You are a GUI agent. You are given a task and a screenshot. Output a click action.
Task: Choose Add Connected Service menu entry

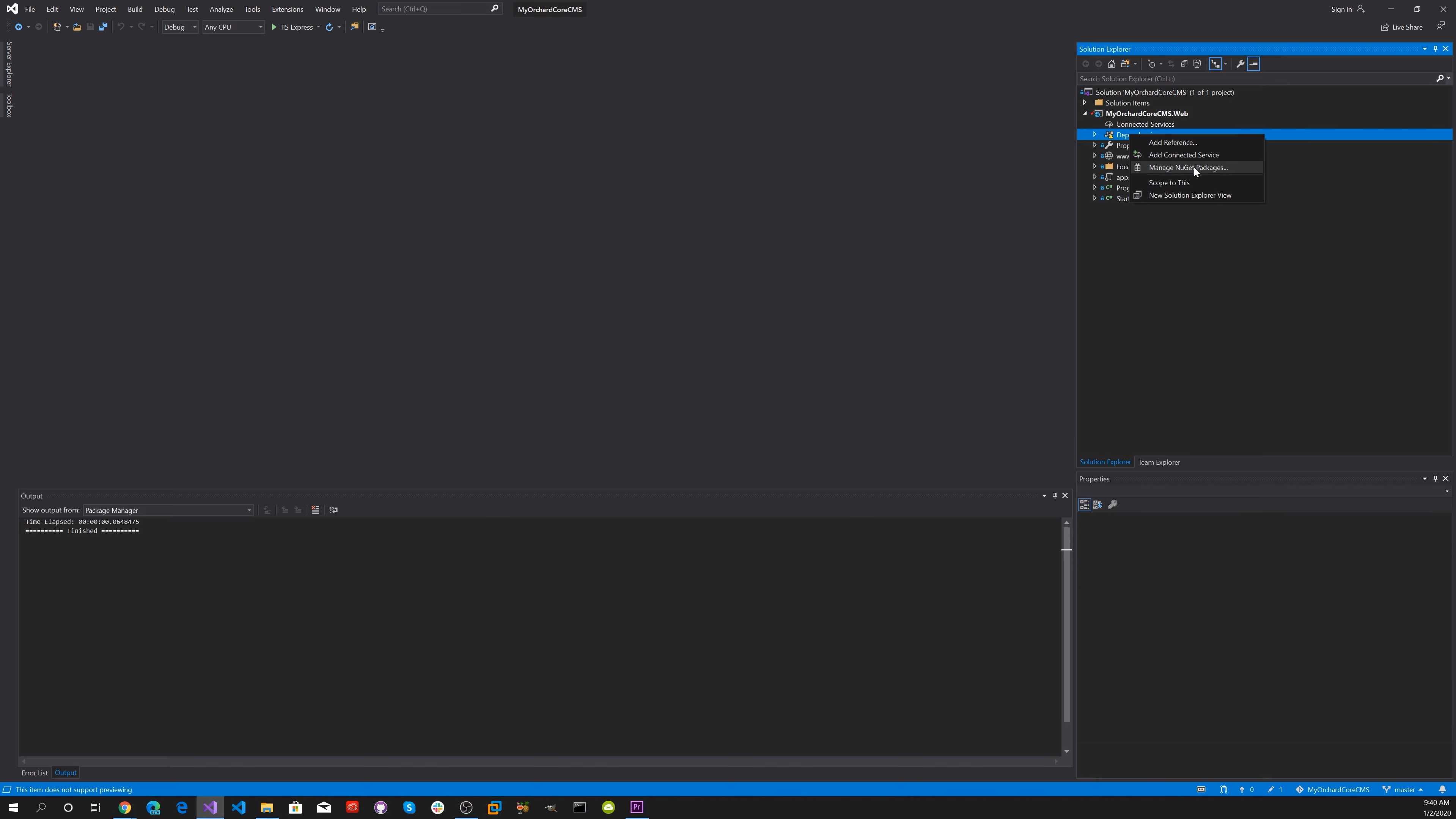[x=1197, y=155]
